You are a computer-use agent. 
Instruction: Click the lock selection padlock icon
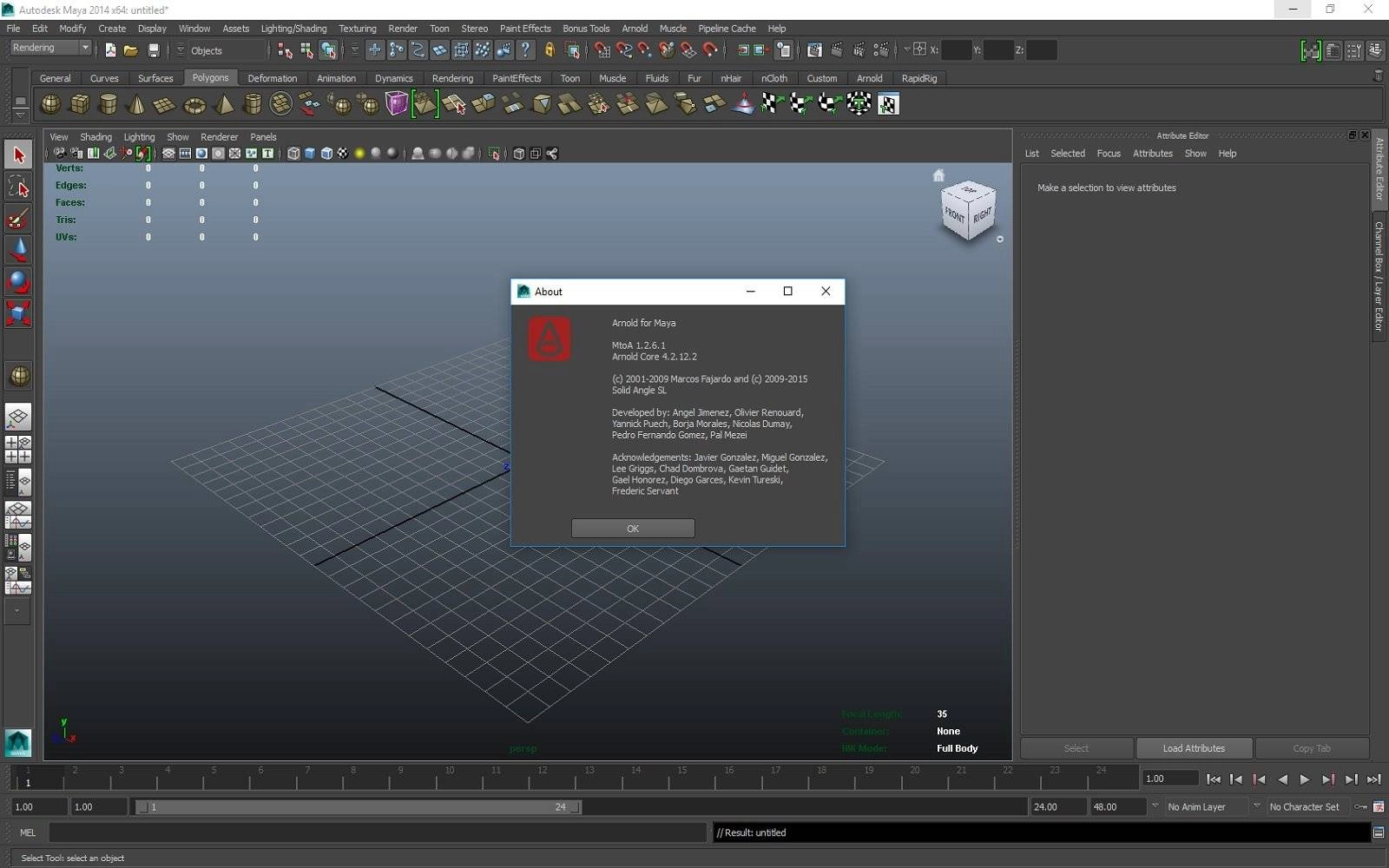pyautogui.click(x=550, y=50)
